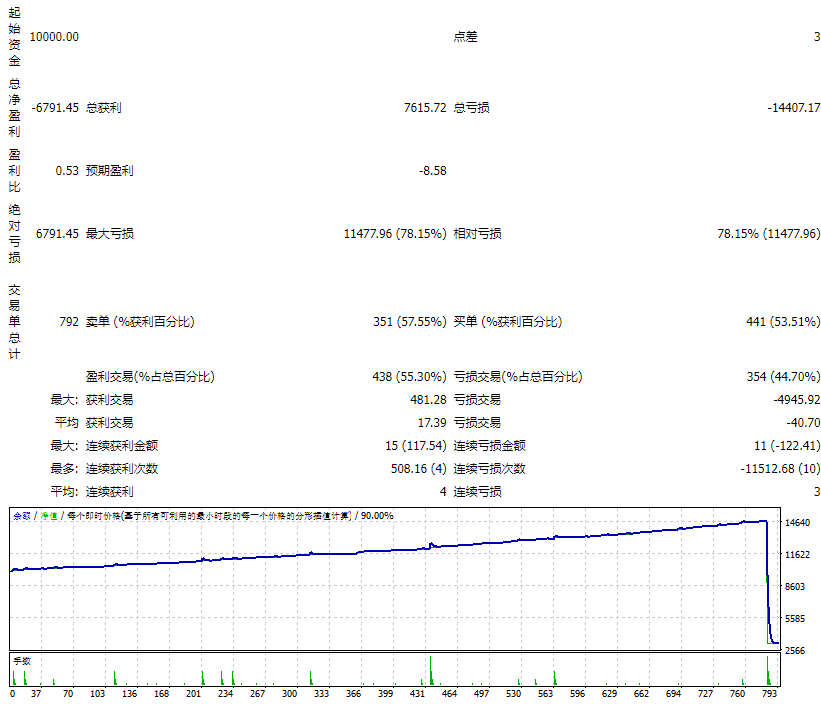Click the y-axis label 14640 on chart
Viewport: 821px width, 704px height.
800,521
